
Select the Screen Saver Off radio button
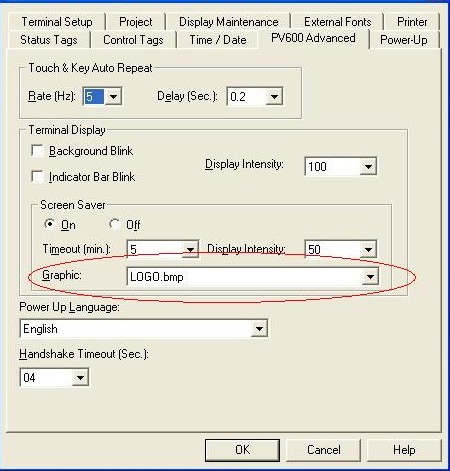click(x=115, y=224)
